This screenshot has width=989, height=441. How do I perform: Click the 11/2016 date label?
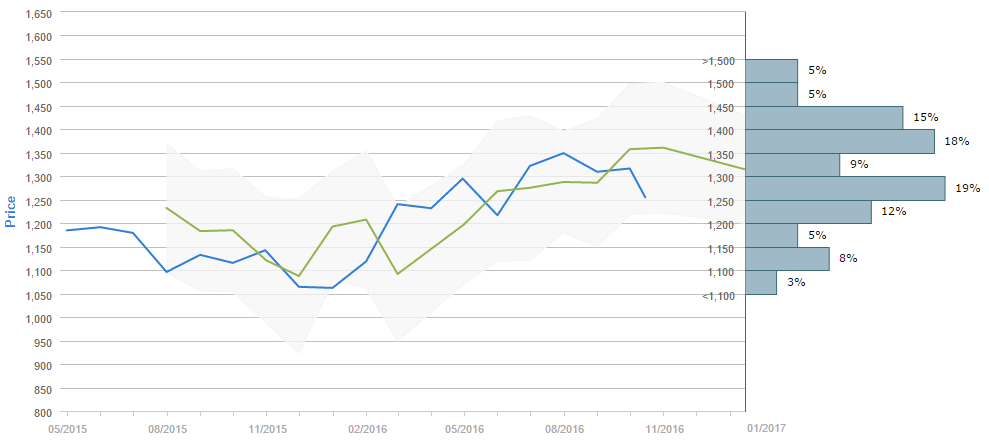pyautogui.click(x=664, y=428)
